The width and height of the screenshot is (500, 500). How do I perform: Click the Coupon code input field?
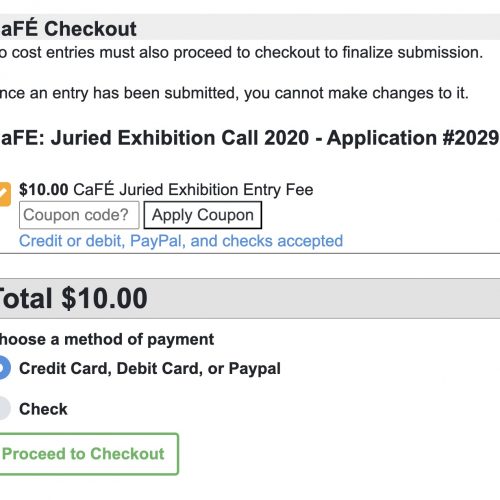[x=79, y=215]
